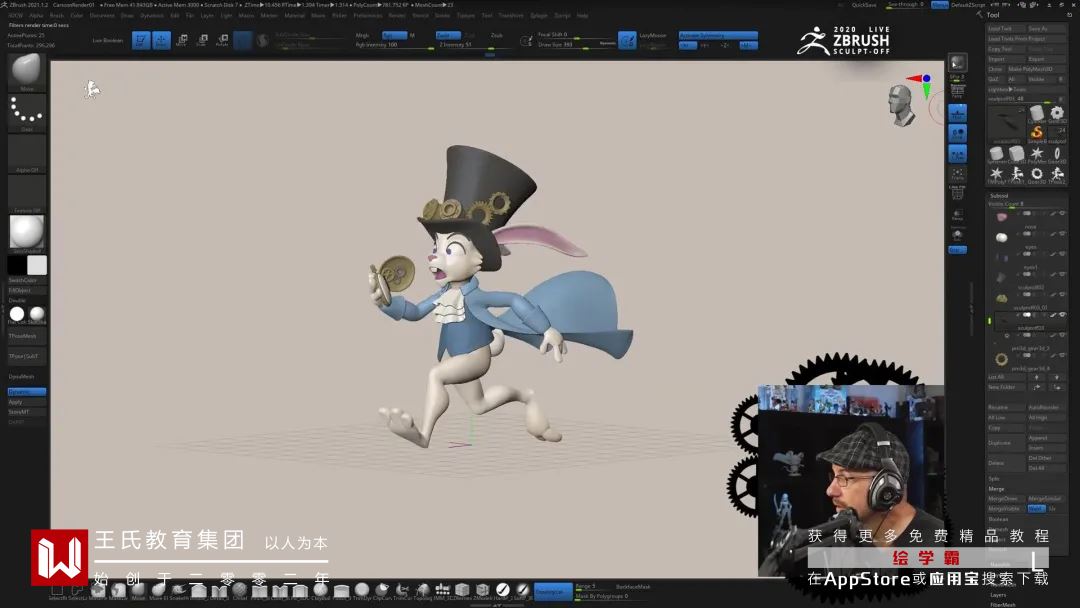Screen dimensions: 1080x608
Task: Select the Move transform icon
Action: pos(182,40)
